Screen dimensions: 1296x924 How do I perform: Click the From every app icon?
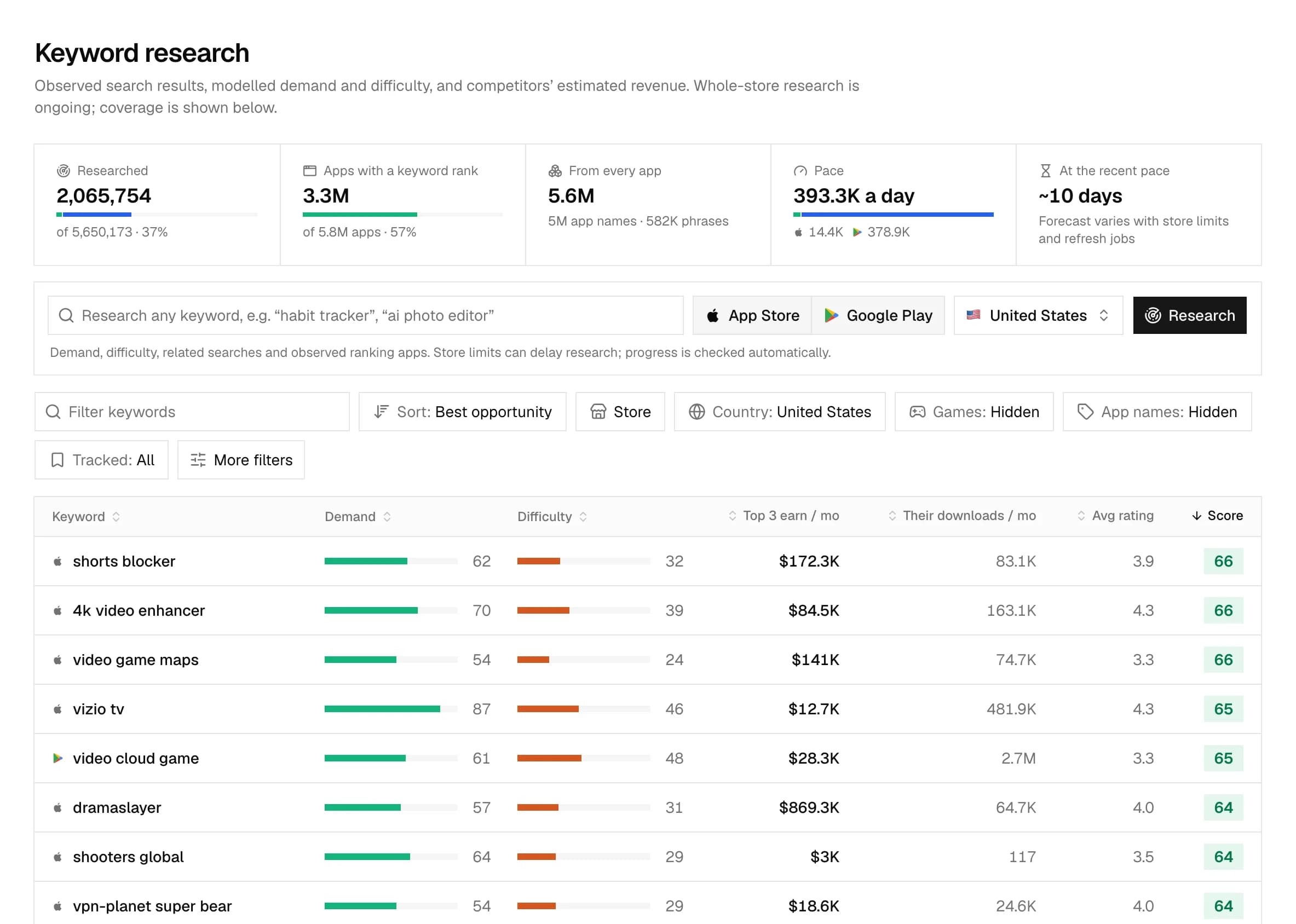[555, 171]
